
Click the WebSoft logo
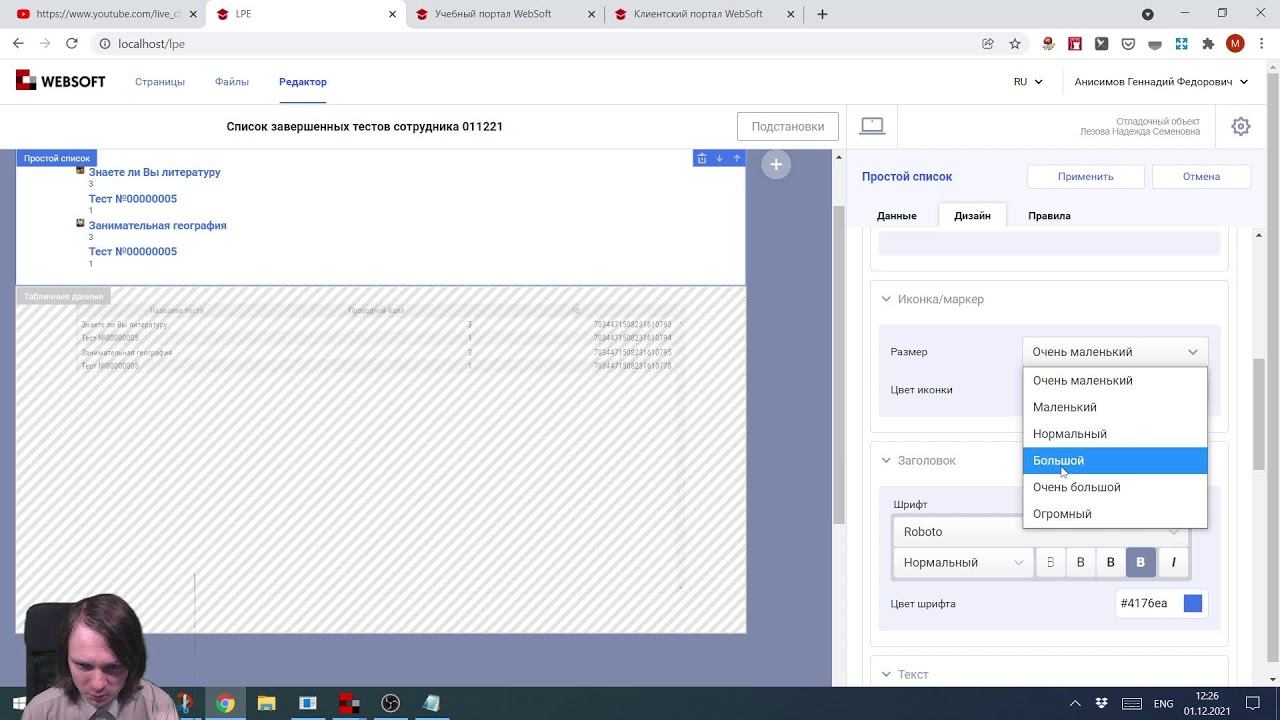[61, 81]
